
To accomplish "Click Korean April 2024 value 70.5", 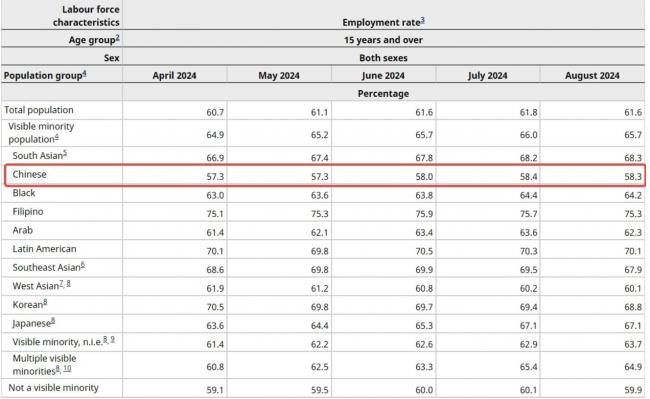I will pyautogui.click(x=215, y=307).
